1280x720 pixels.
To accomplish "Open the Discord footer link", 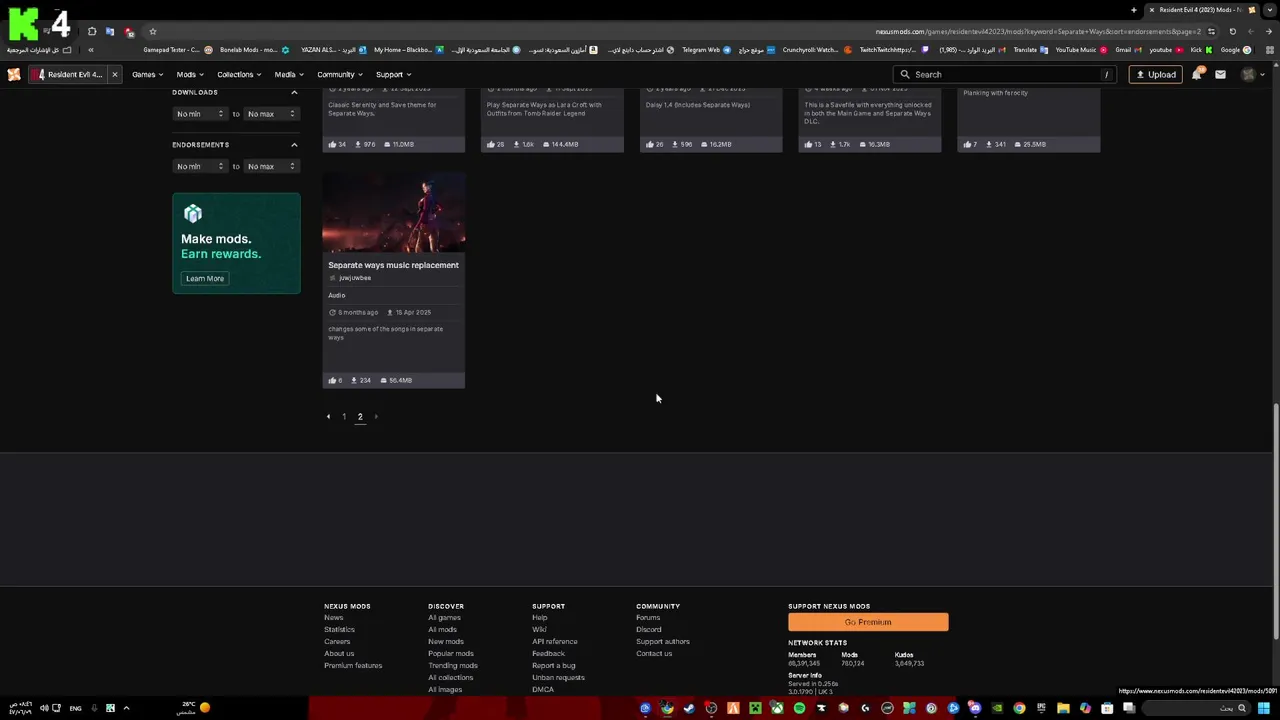I will pos(649,629).
